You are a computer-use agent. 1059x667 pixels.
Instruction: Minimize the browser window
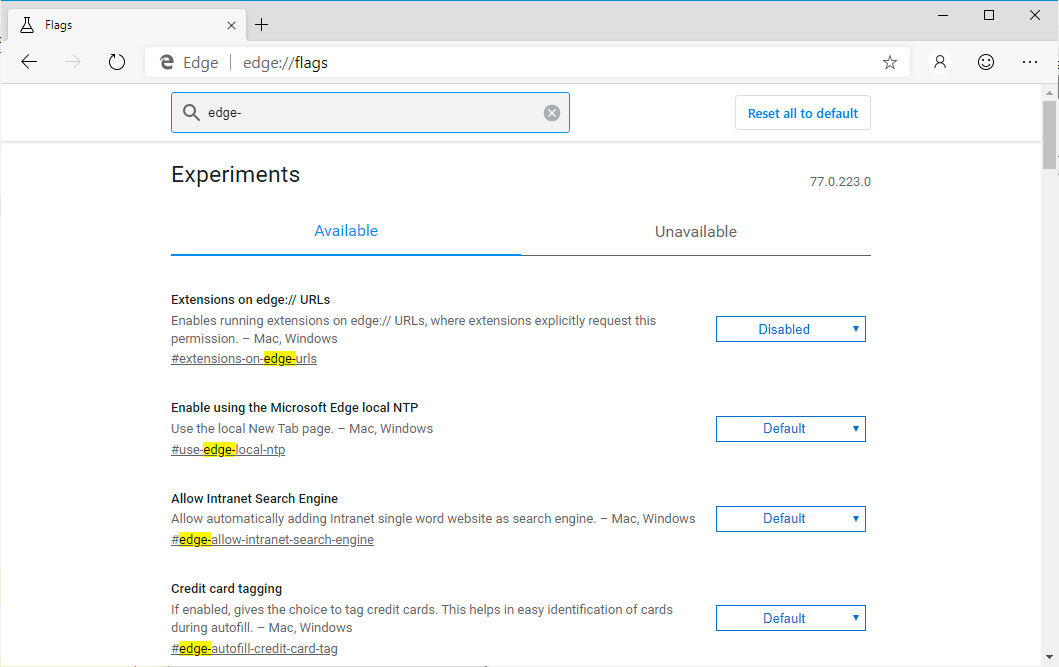pos(943,15)
